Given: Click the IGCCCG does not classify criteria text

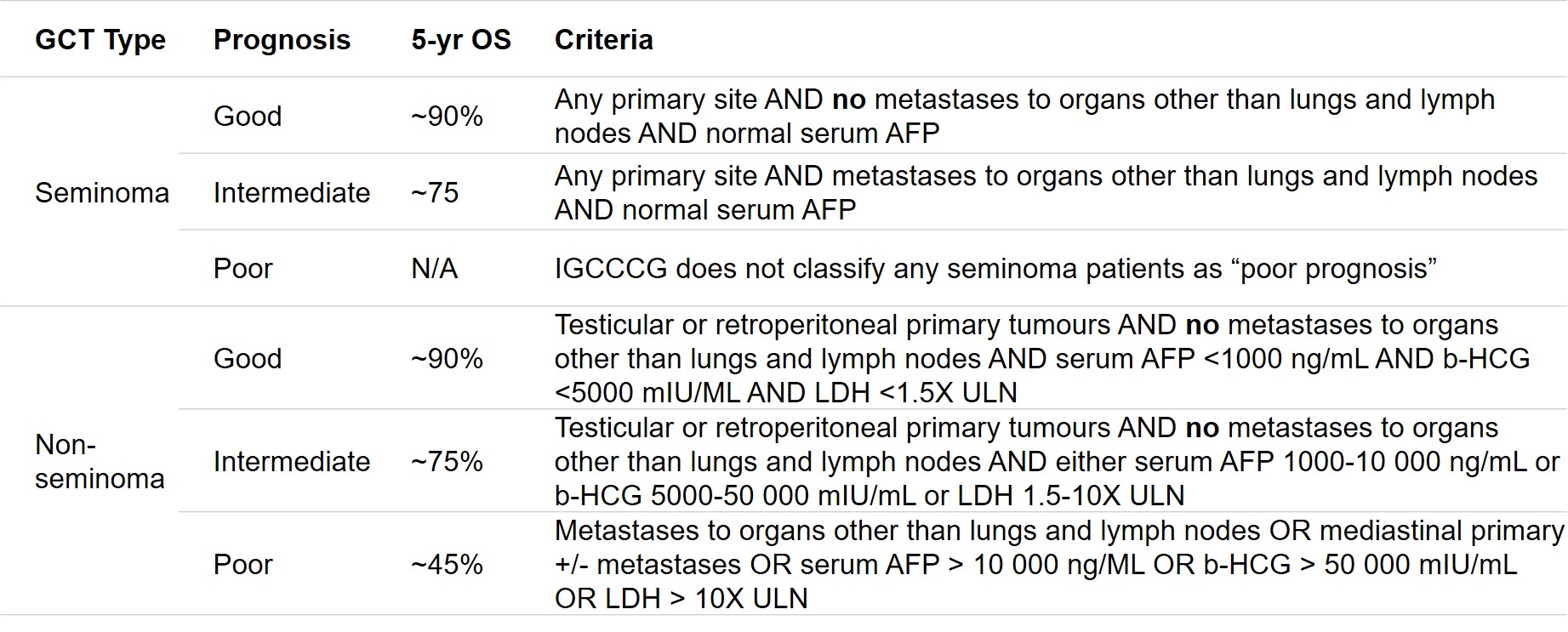Looking at the screenshot, I should click(x=995, y=269).
